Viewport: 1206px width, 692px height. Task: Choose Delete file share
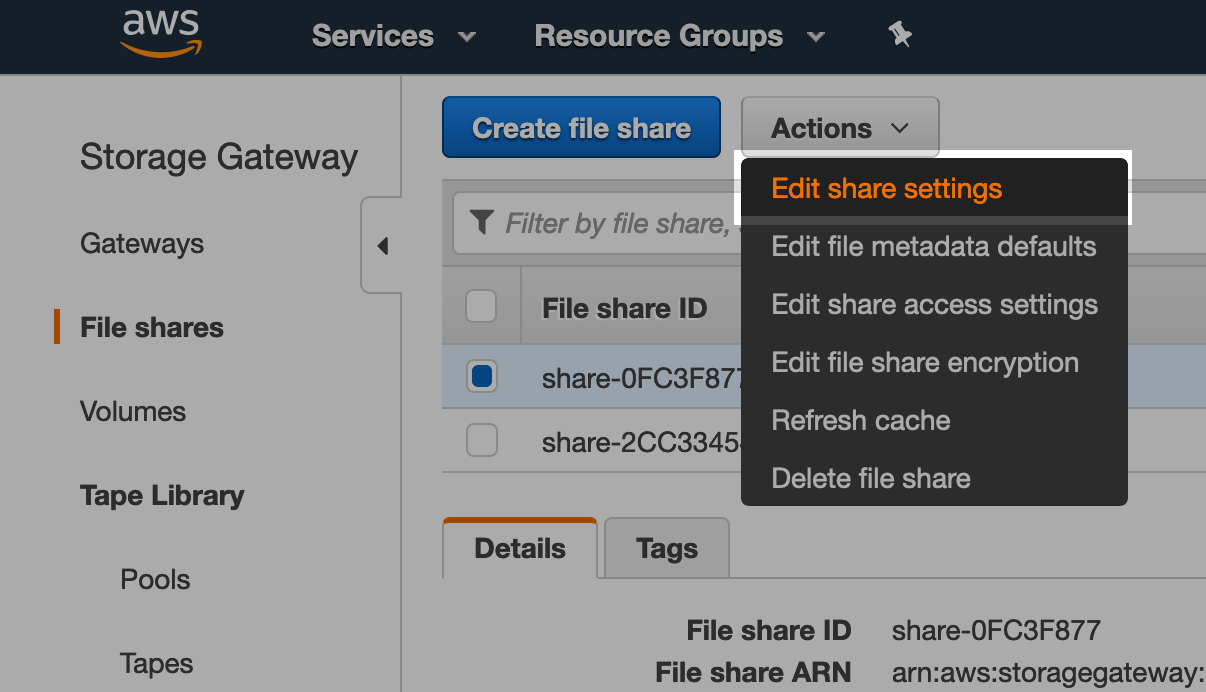870,478
